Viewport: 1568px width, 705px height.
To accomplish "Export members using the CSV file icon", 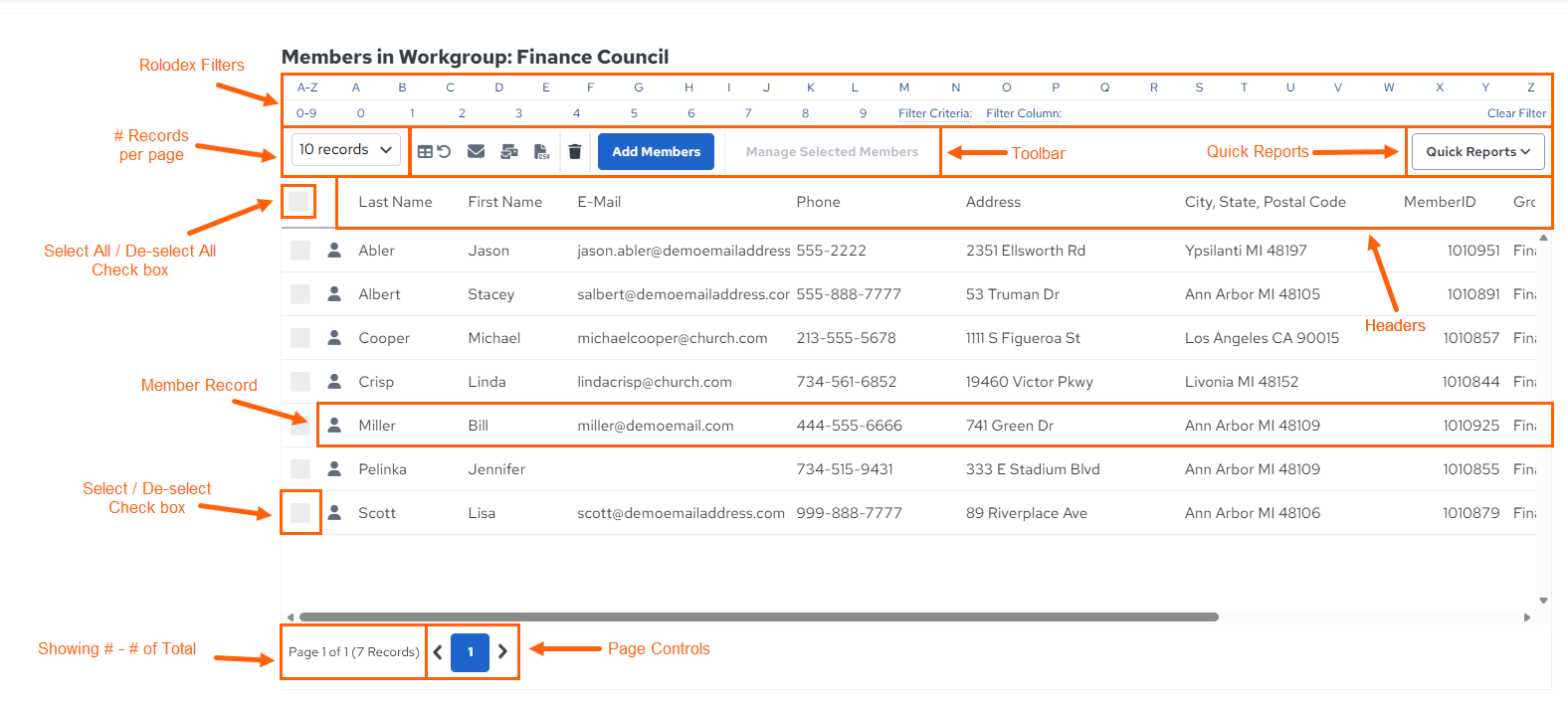I will point(541,151).
